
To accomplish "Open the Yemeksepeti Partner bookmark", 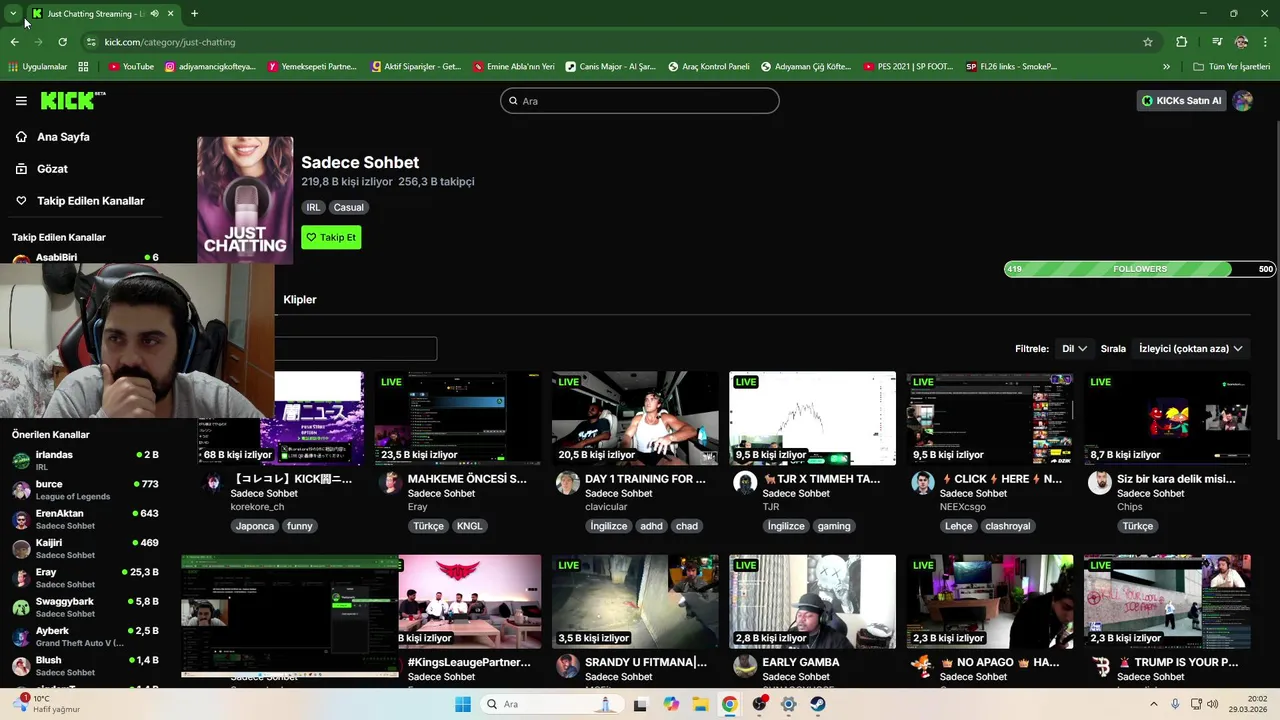I will pos(311,67).
